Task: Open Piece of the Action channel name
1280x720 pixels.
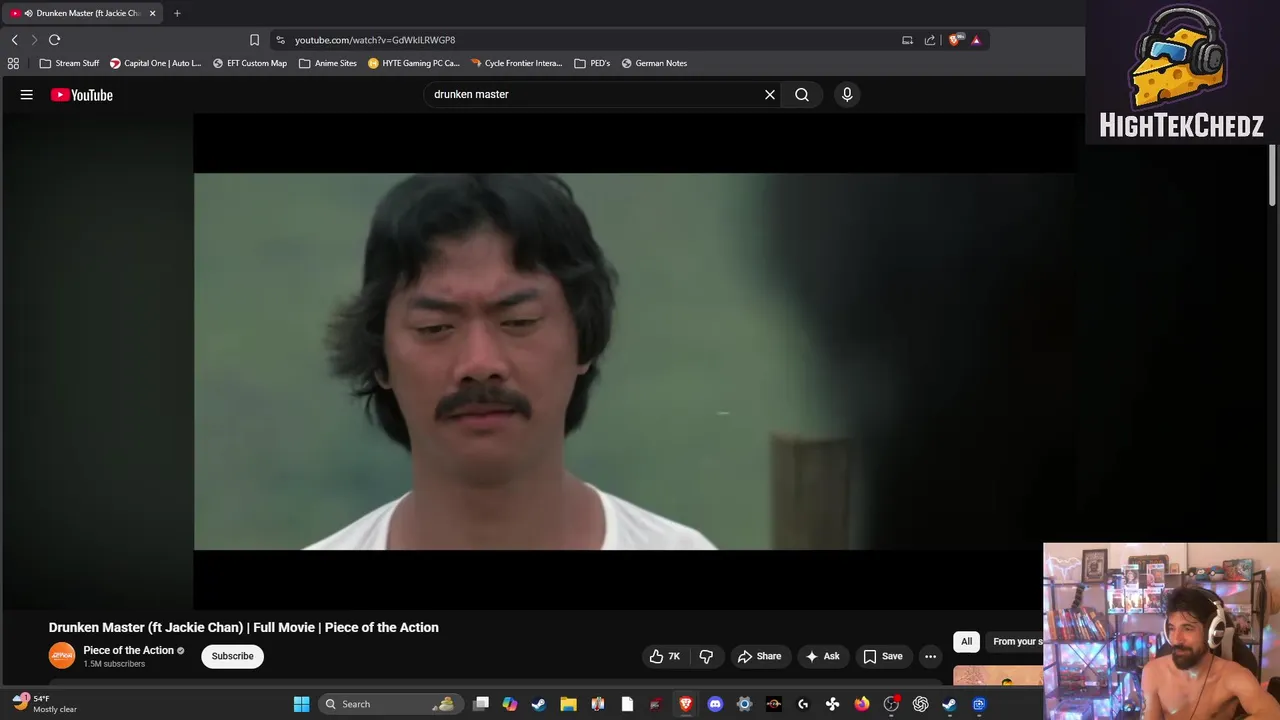Action: (x=128, y=650)
